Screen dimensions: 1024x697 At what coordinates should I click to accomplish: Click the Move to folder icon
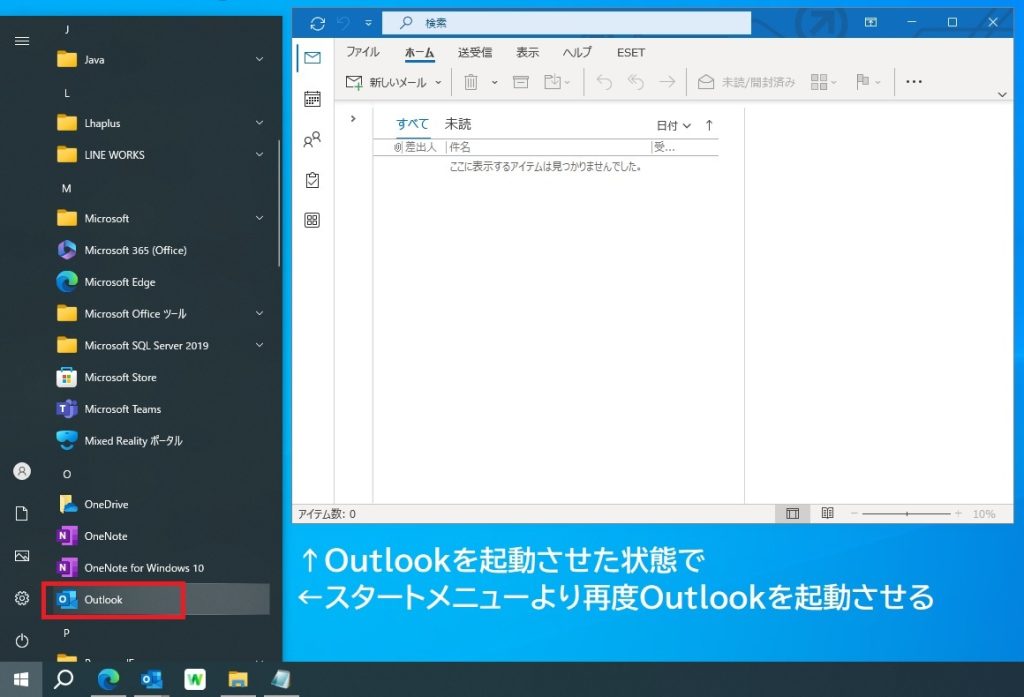(x=552, y=82)
